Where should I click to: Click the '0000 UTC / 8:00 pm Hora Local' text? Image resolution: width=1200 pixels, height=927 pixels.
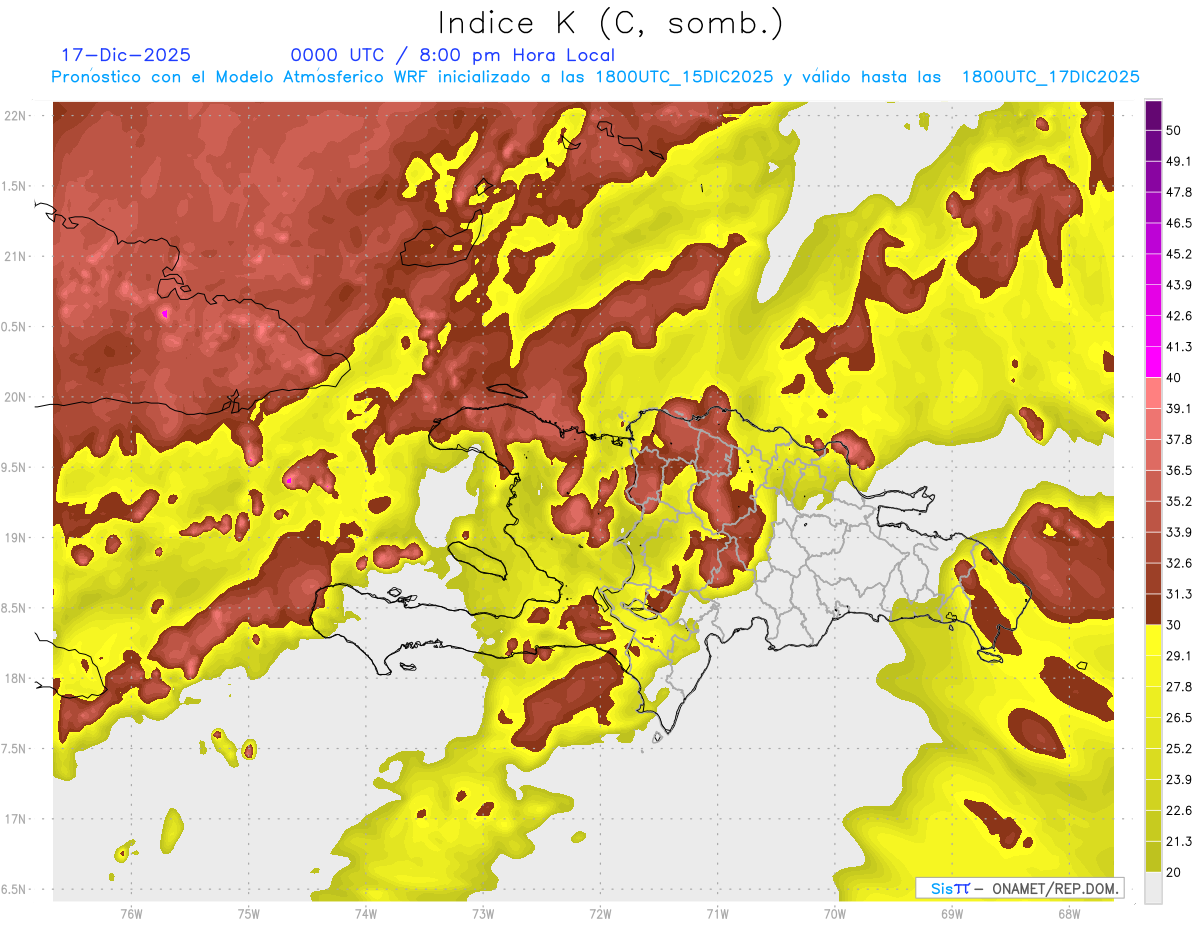click(453, 55)
